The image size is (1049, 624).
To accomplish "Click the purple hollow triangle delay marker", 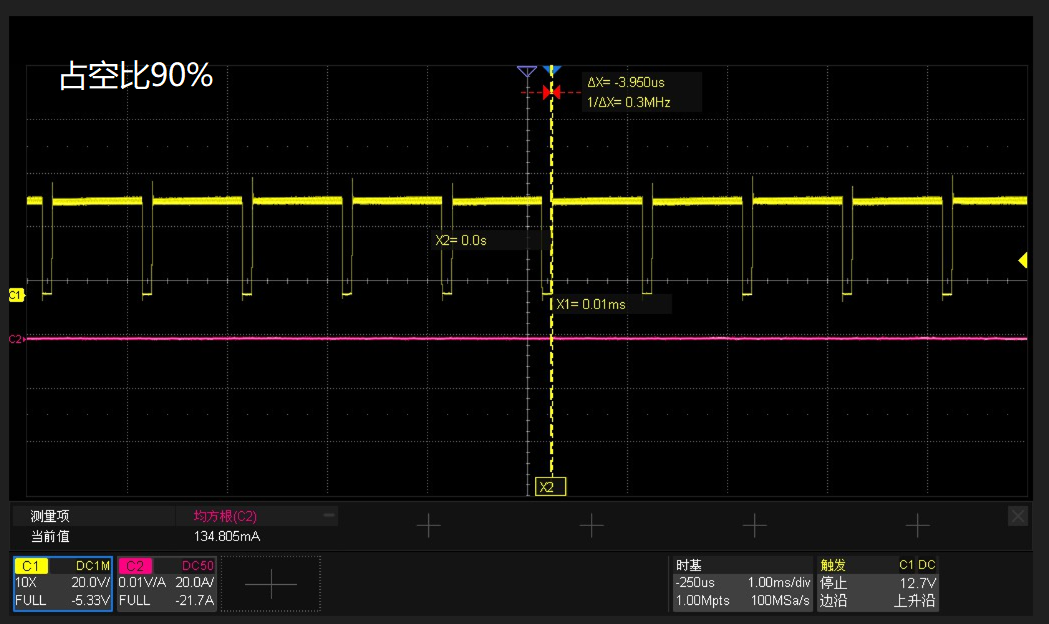I will tap(527, 71).
